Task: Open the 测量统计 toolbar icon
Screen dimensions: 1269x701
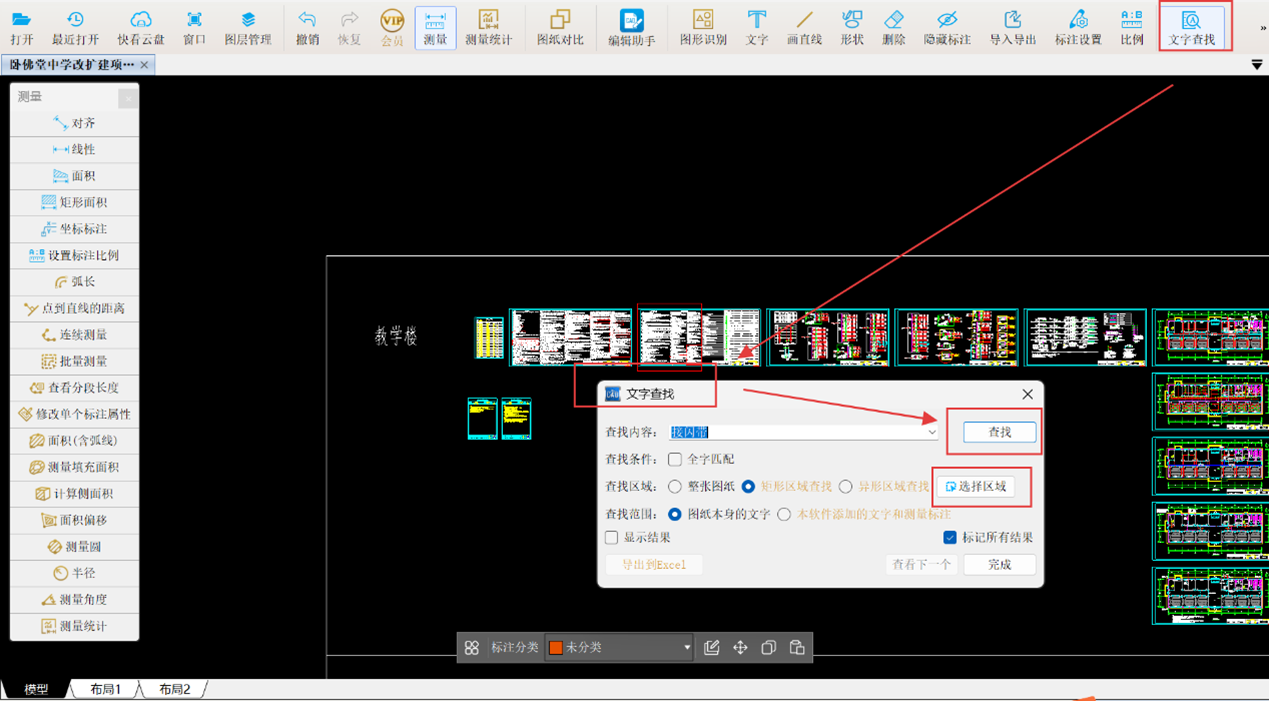Action: coord(488,27)
